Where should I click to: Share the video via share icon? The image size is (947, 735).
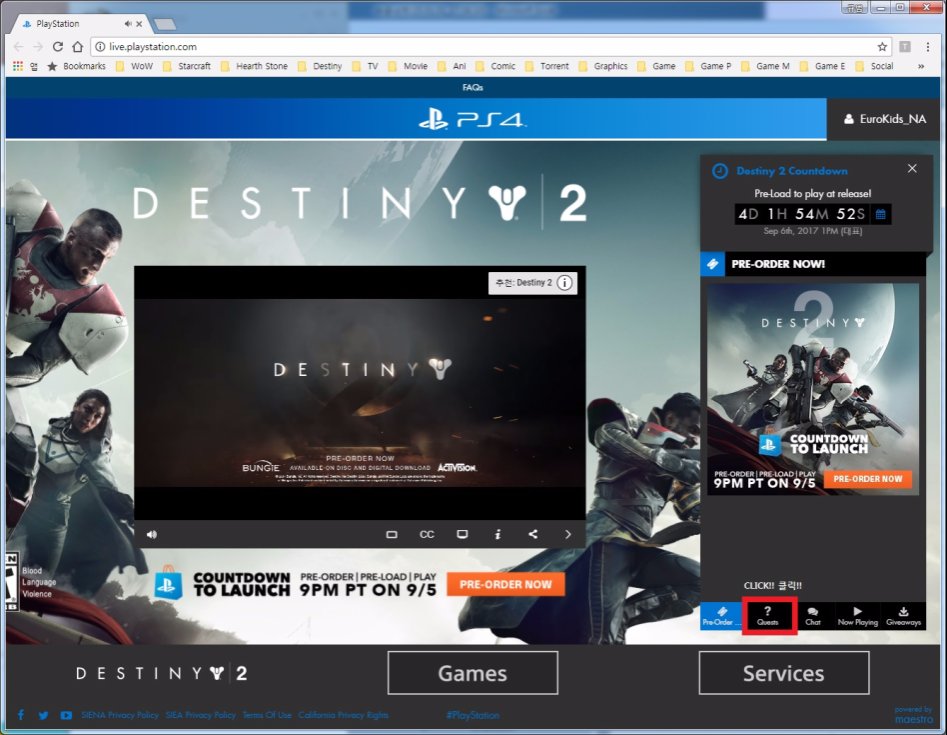(533, 534)
